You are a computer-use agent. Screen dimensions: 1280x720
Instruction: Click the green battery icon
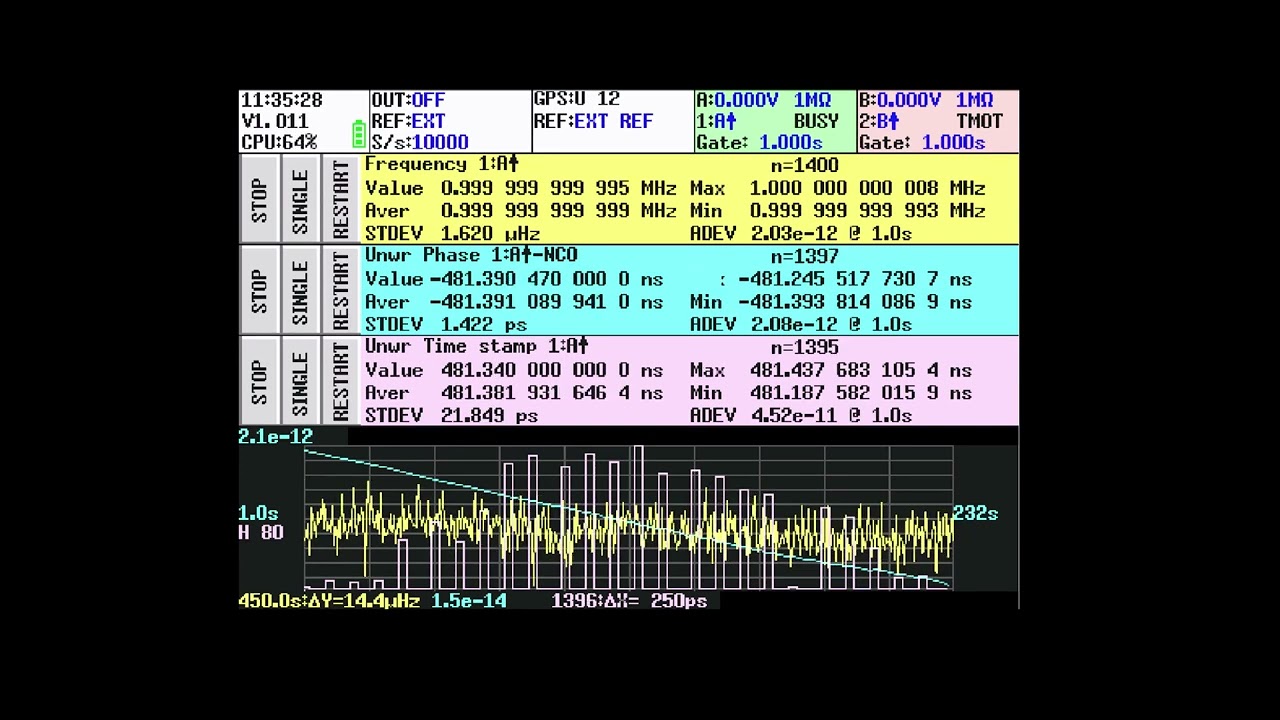[x=358, y=133]
